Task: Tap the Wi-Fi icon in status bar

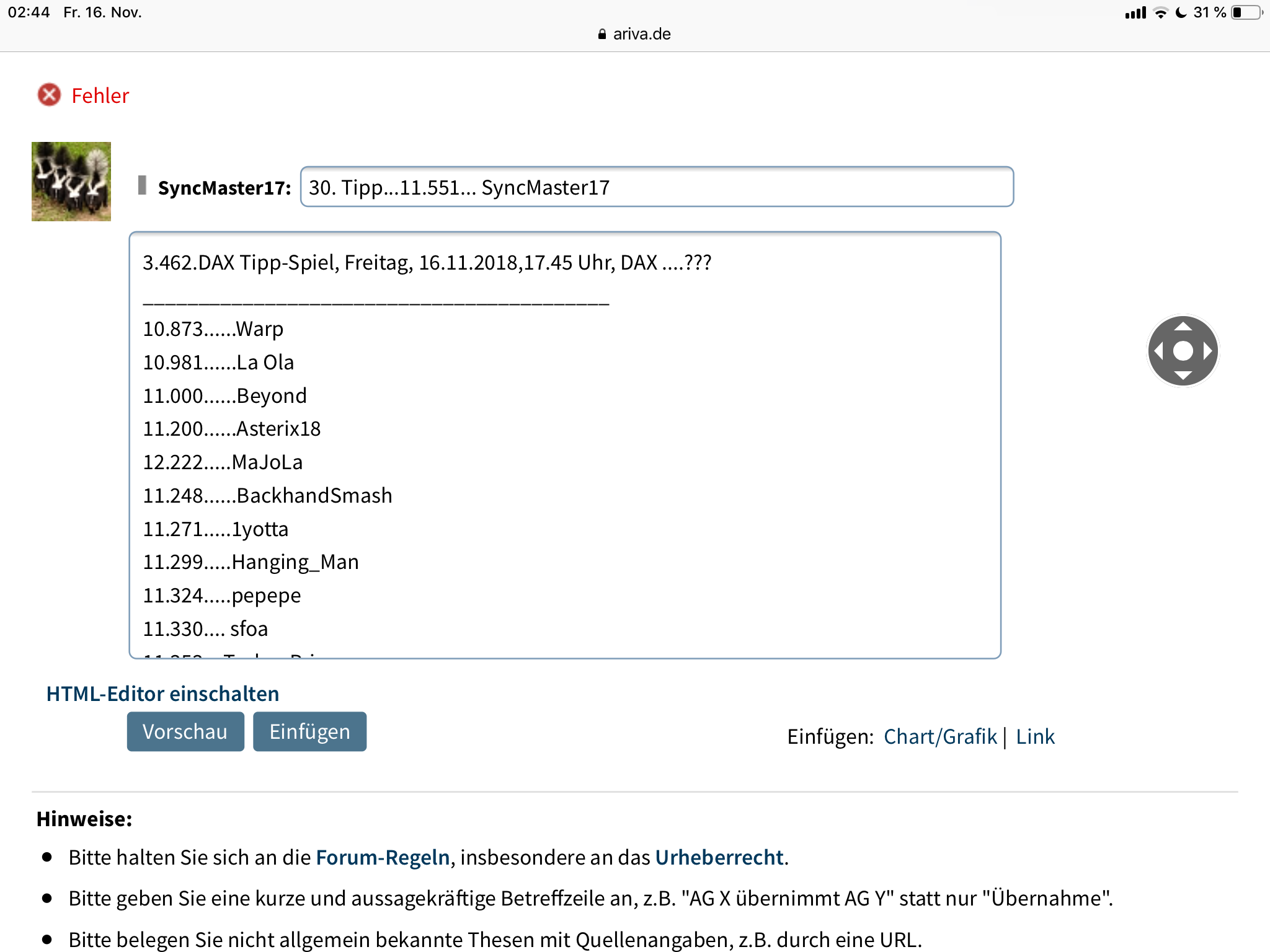Action: click(1160, 12)
